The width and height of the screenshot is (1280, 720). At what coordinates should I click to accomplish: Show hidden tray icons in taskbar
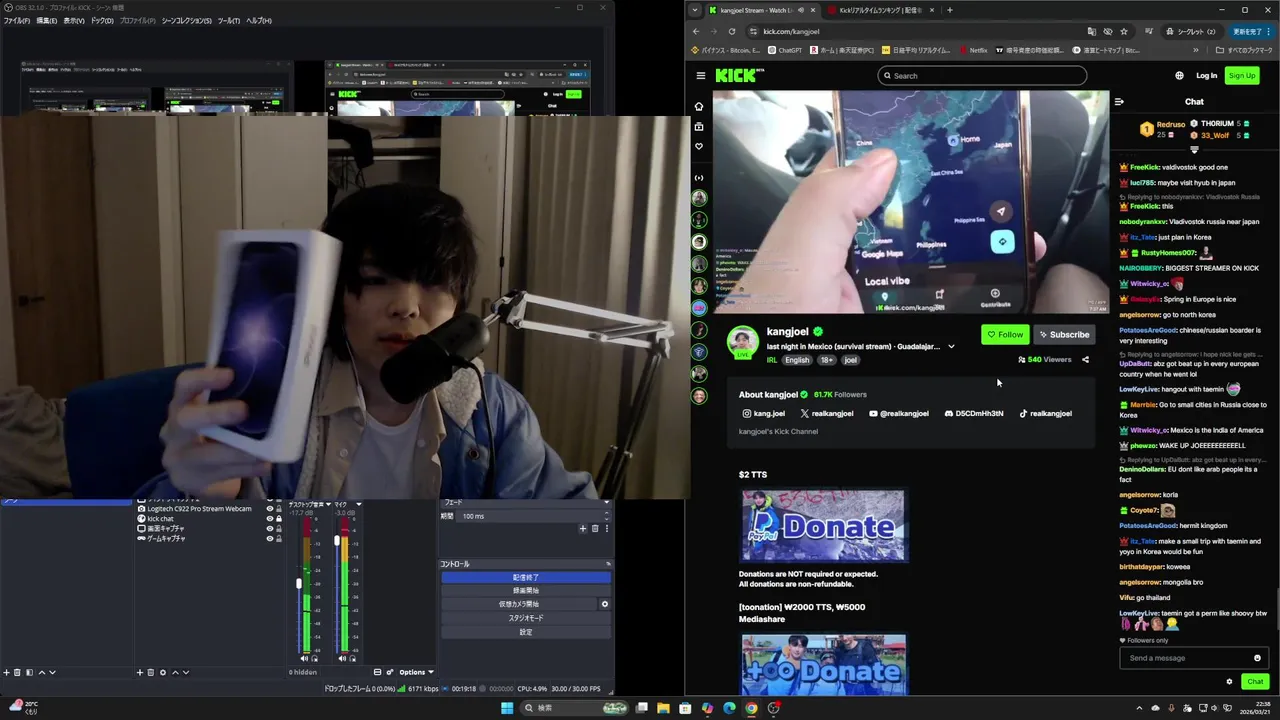pyautogui.click(x=1139, y=708)
